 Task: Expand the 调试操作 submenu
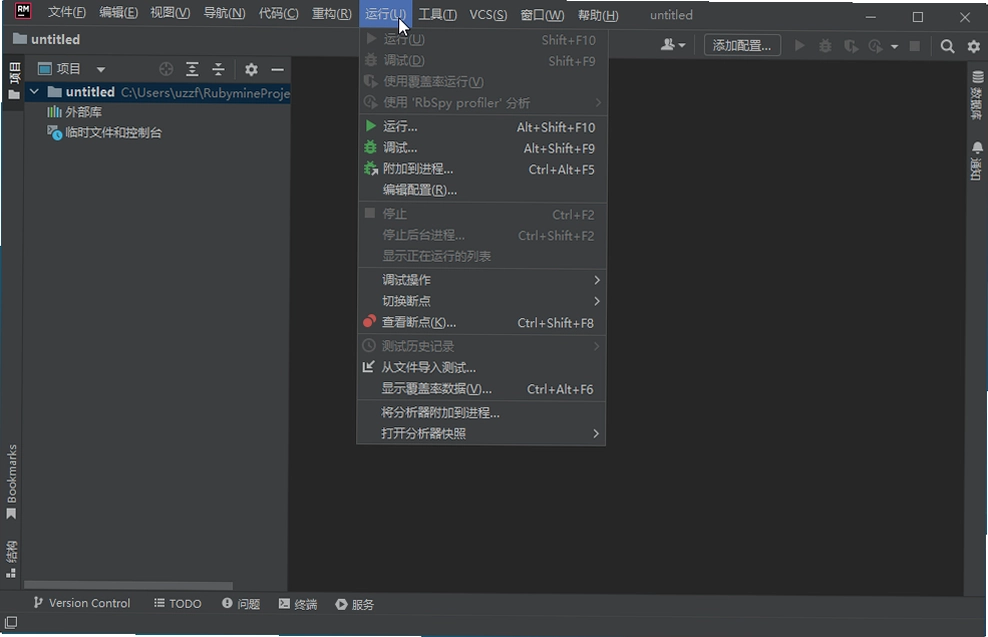[x=481, y=280]
